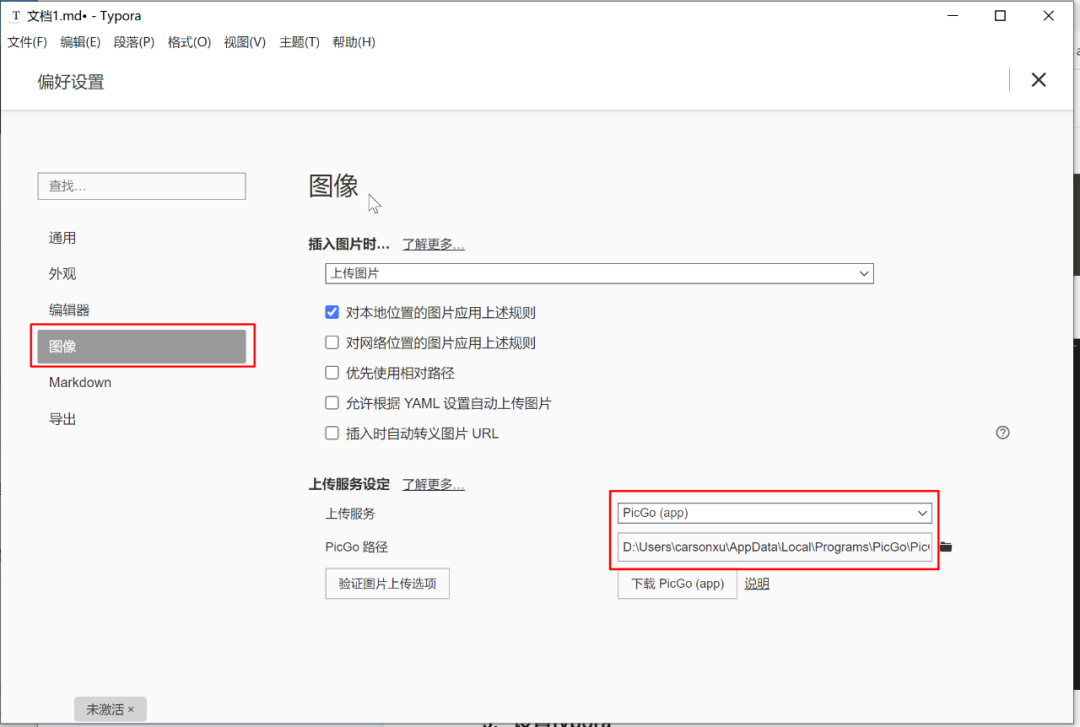The width and height of the screenshot is (1080, 727).
Task: Dismiss the 未激活 badge
Action: pos(131,709)
